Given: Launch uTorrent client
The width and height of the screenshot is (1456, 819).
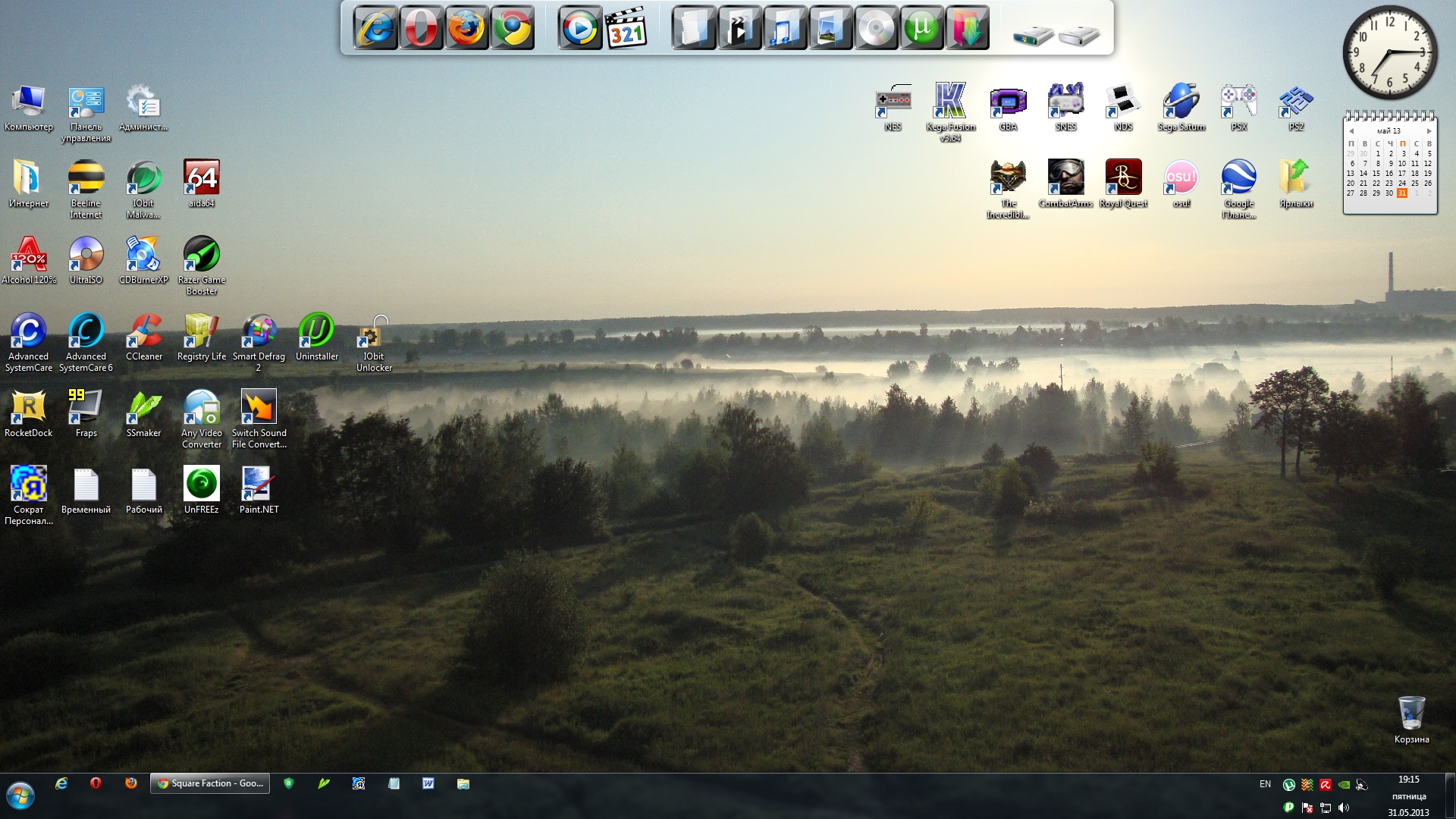Looking at the screenshot, I should tap(921, 28).
